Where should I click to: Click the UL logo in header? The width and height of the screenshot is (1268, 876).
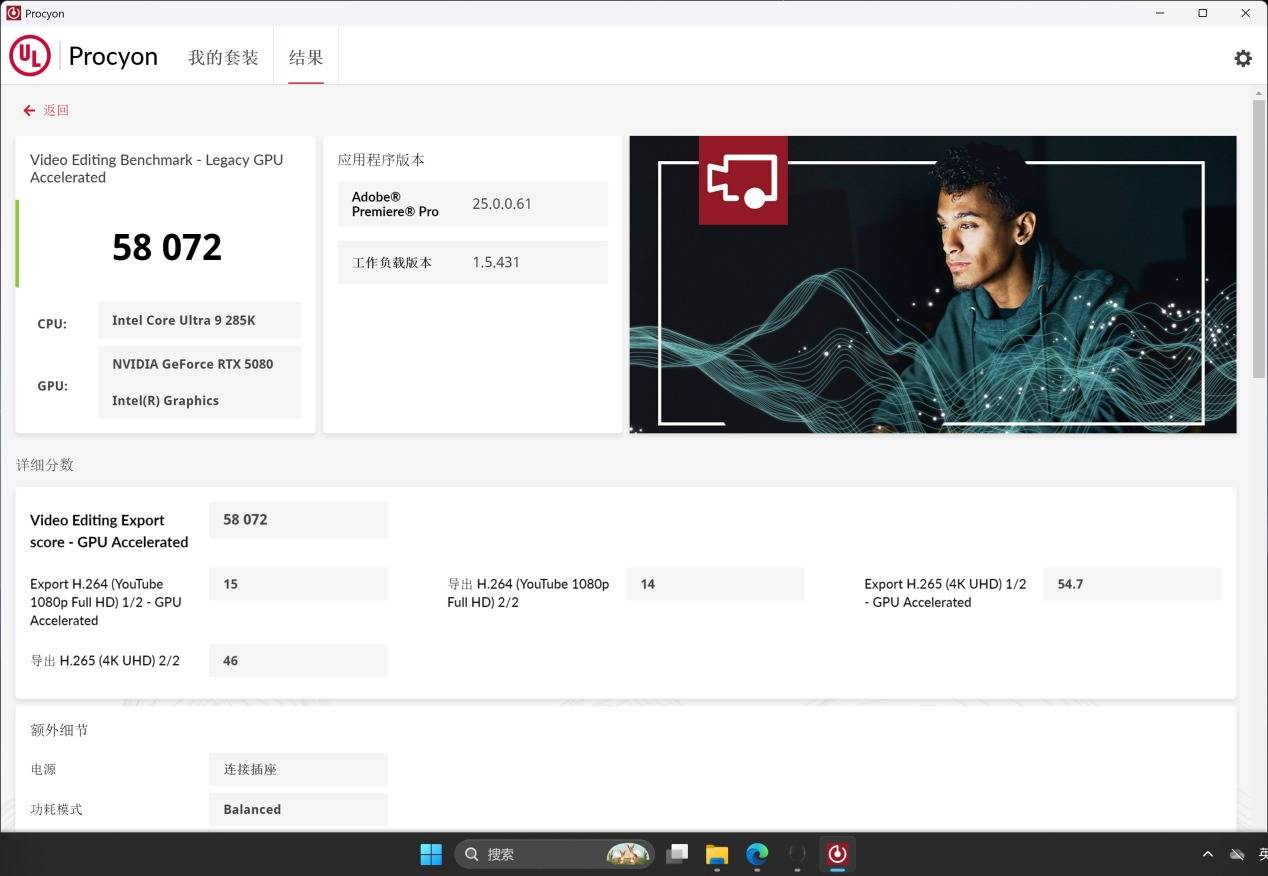(x=30, y=56)
